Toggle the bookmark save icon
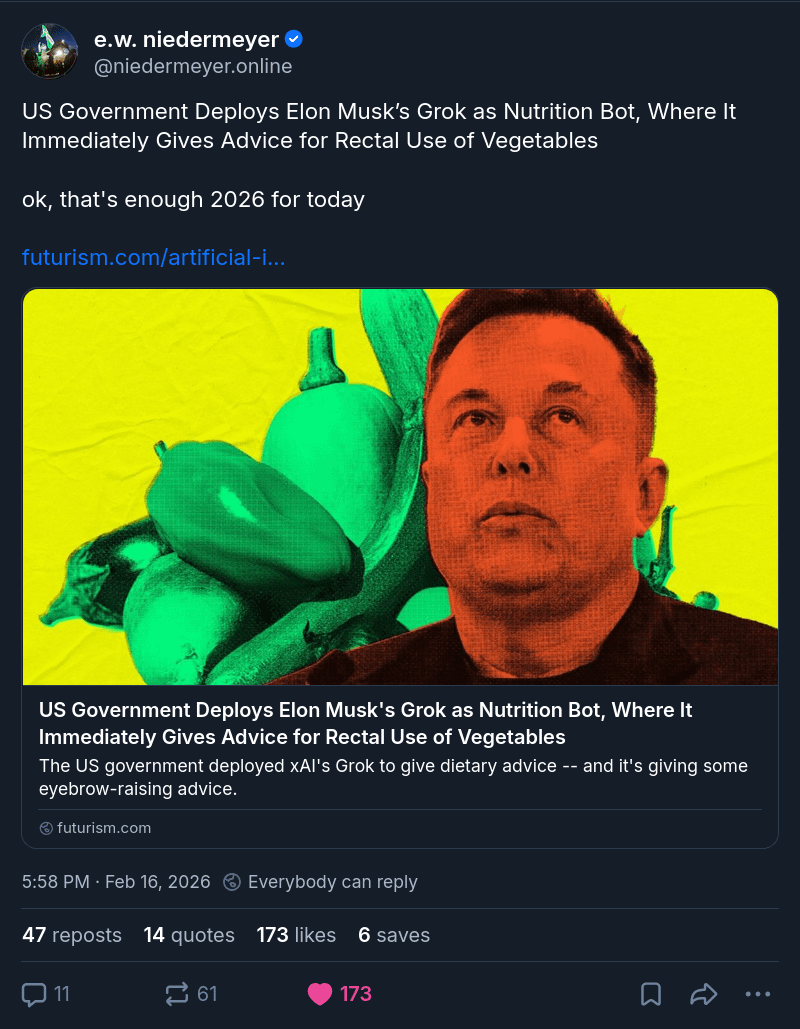800x1029 pixels. coord(651,994)
